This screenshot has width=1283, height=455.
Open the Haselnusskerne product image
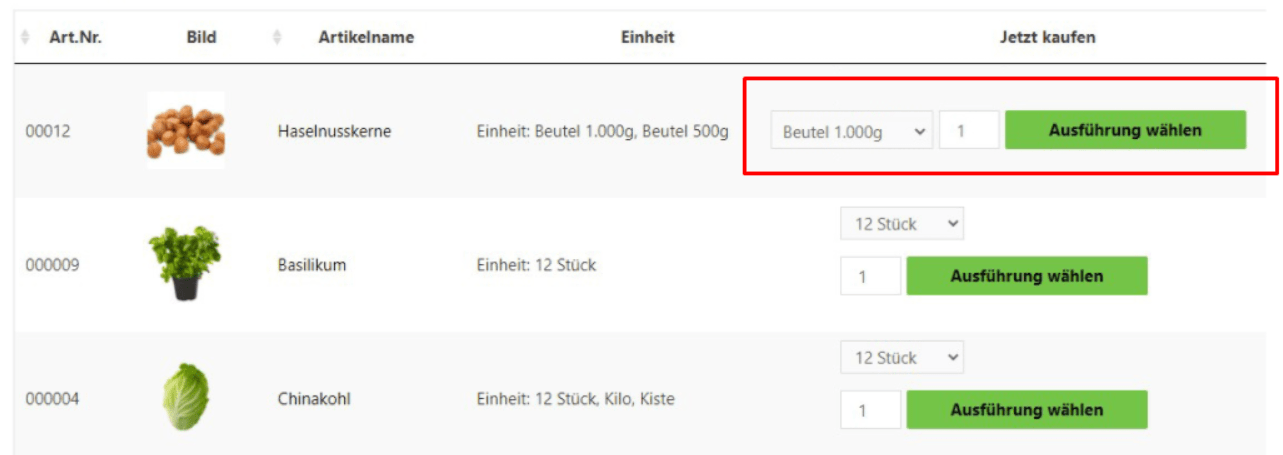click(x=185, y=130)
